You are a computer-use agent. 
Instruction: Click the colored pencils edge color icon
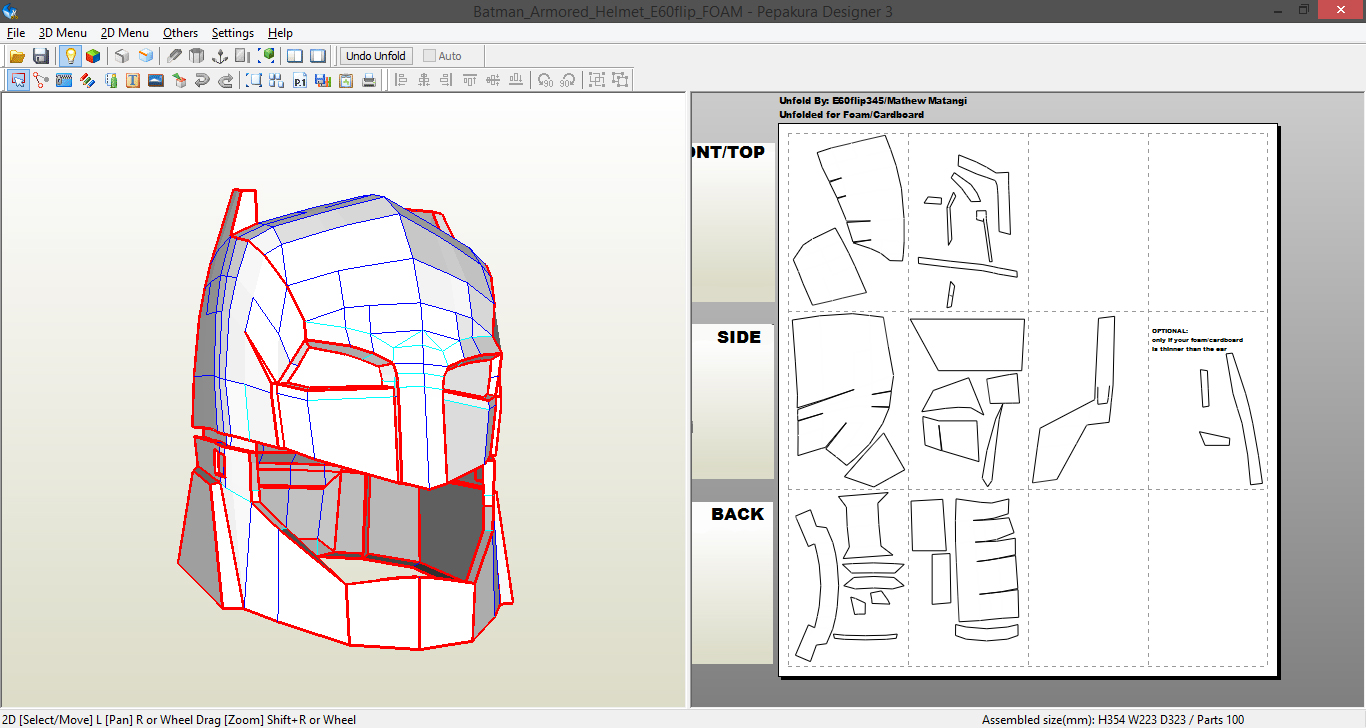87,80
